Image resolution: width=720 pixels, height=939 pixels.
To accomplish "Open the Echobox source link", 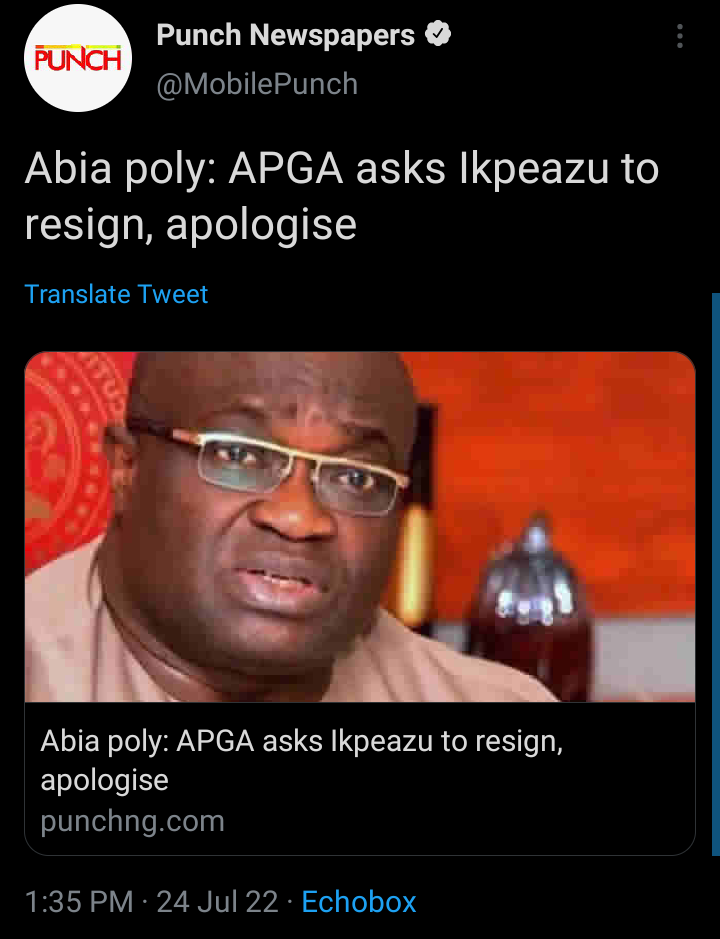I will 358,901.
